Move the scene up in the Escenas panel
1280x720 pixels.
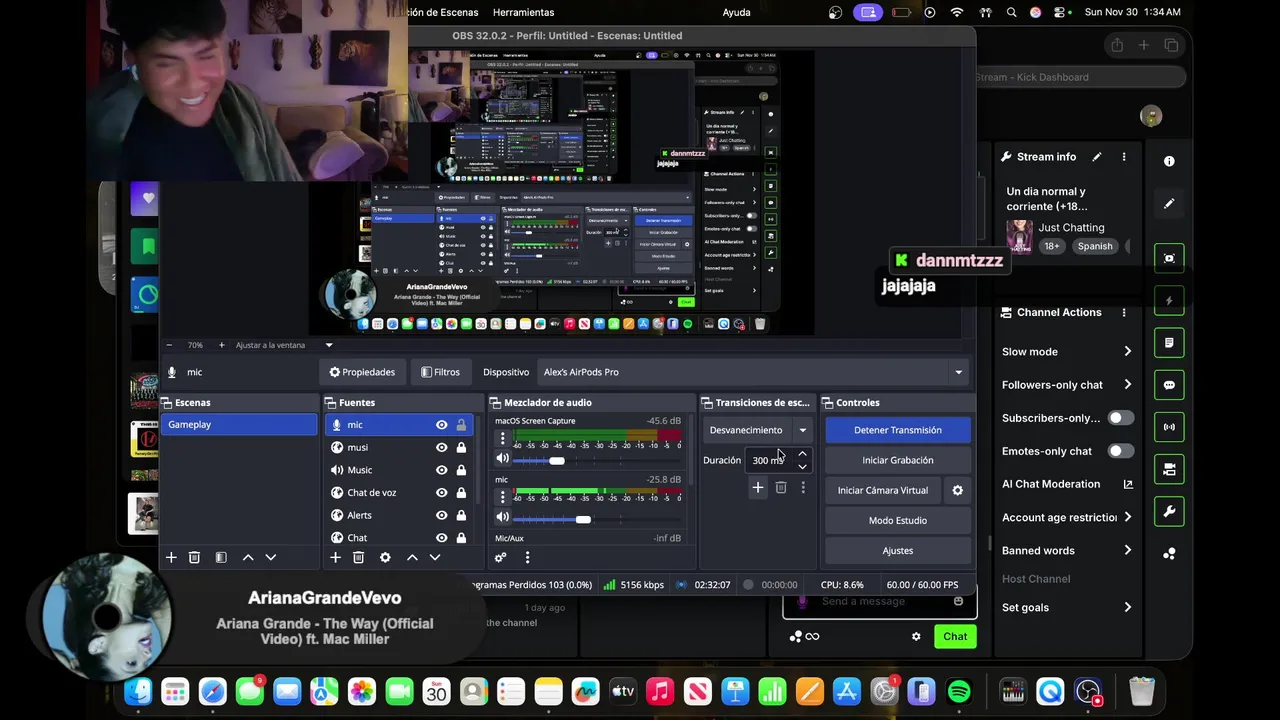pyautogui.click(x=248, y=557)
